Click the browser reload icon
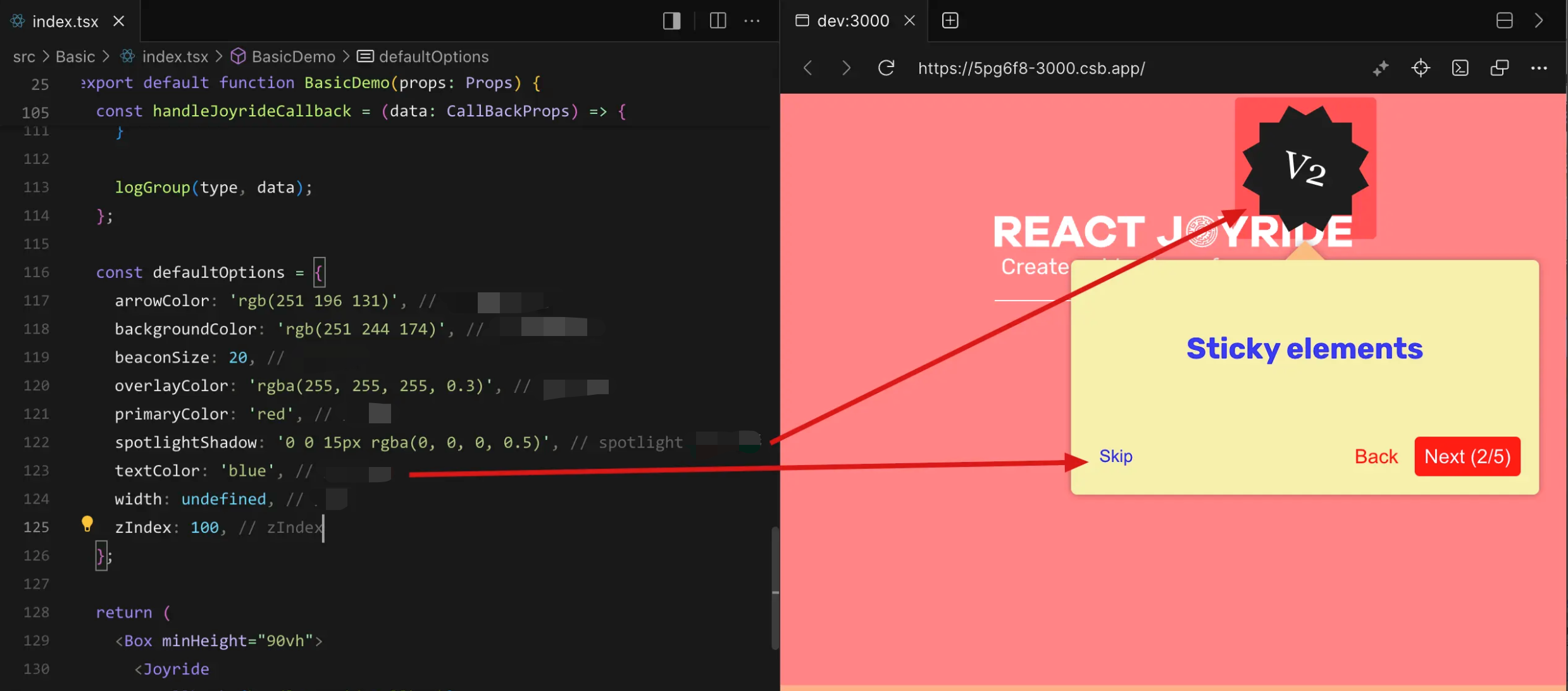 pyautogui.click(x=886, y=68)
